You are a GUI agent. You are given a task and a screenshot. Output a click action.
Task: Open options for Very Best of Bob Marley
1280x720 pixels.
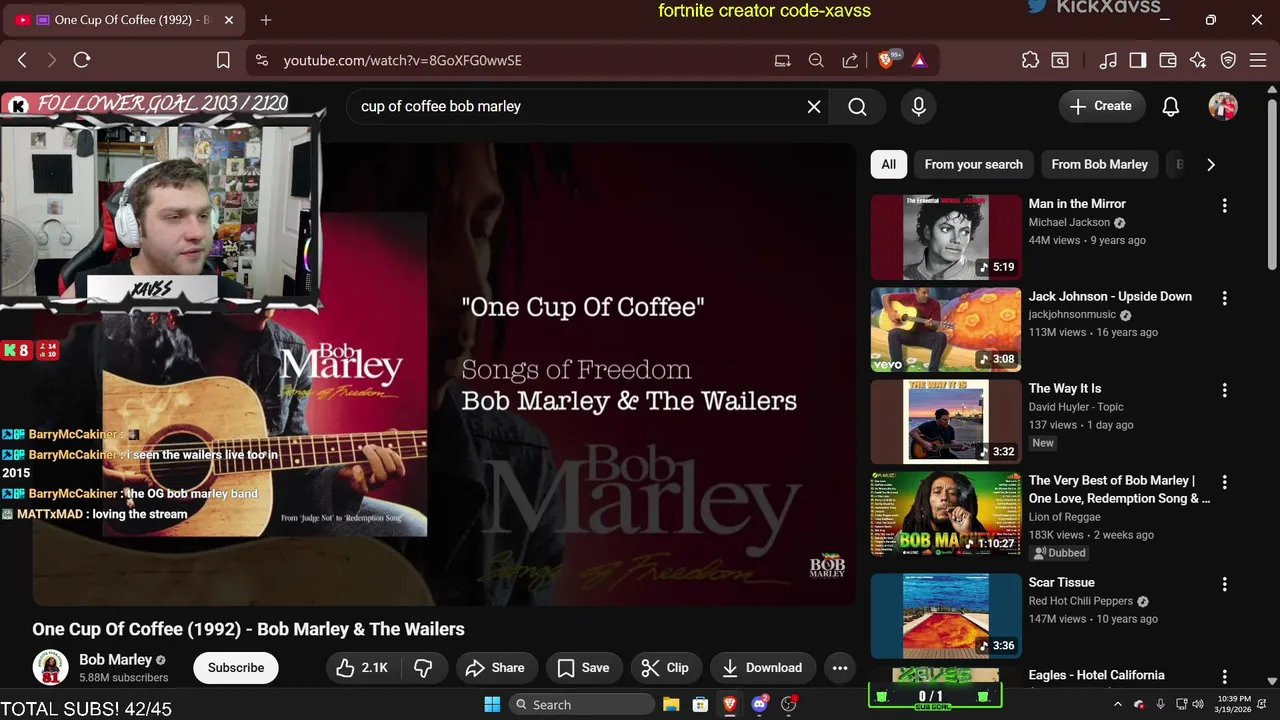(x=1224, y=482)
